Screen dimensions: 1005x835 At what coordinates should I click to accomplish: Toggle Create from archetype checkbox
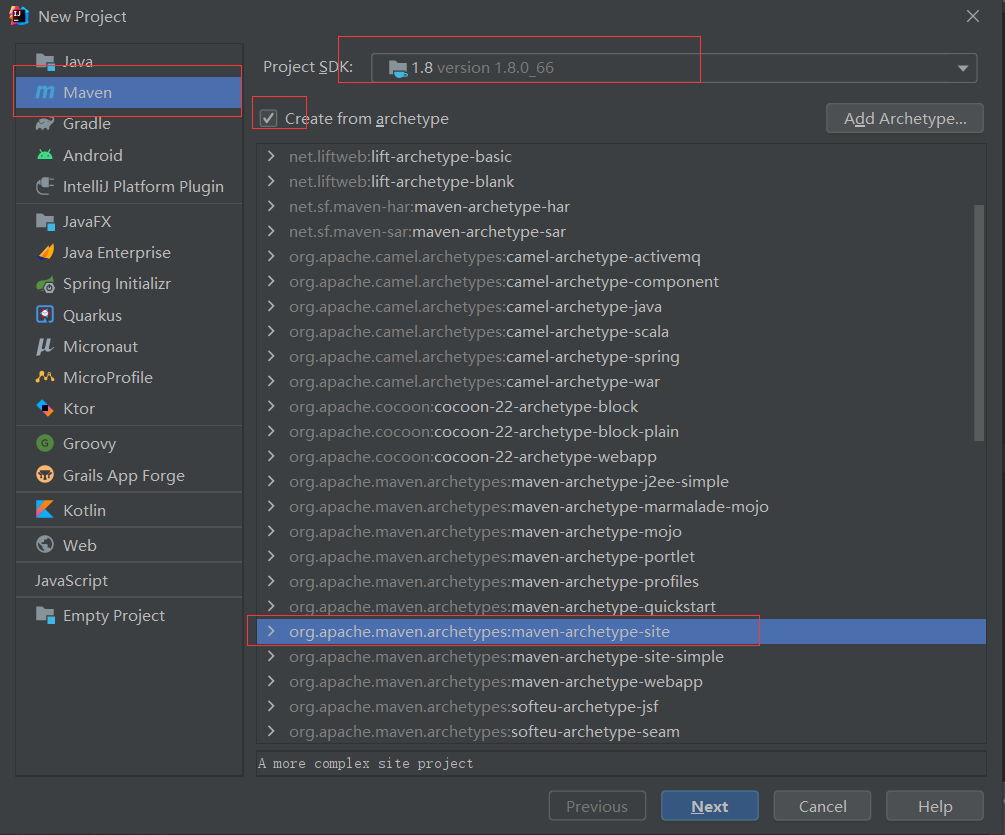[x=268, y=119]
